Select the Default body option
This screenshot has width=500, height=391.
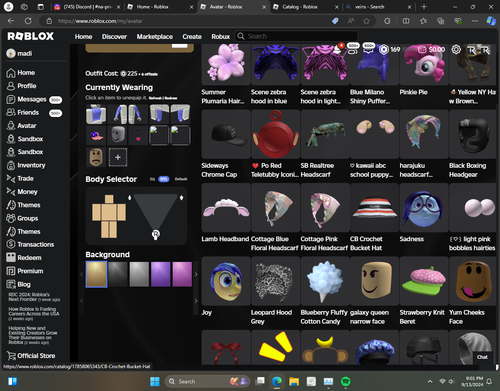click(181, 179)
